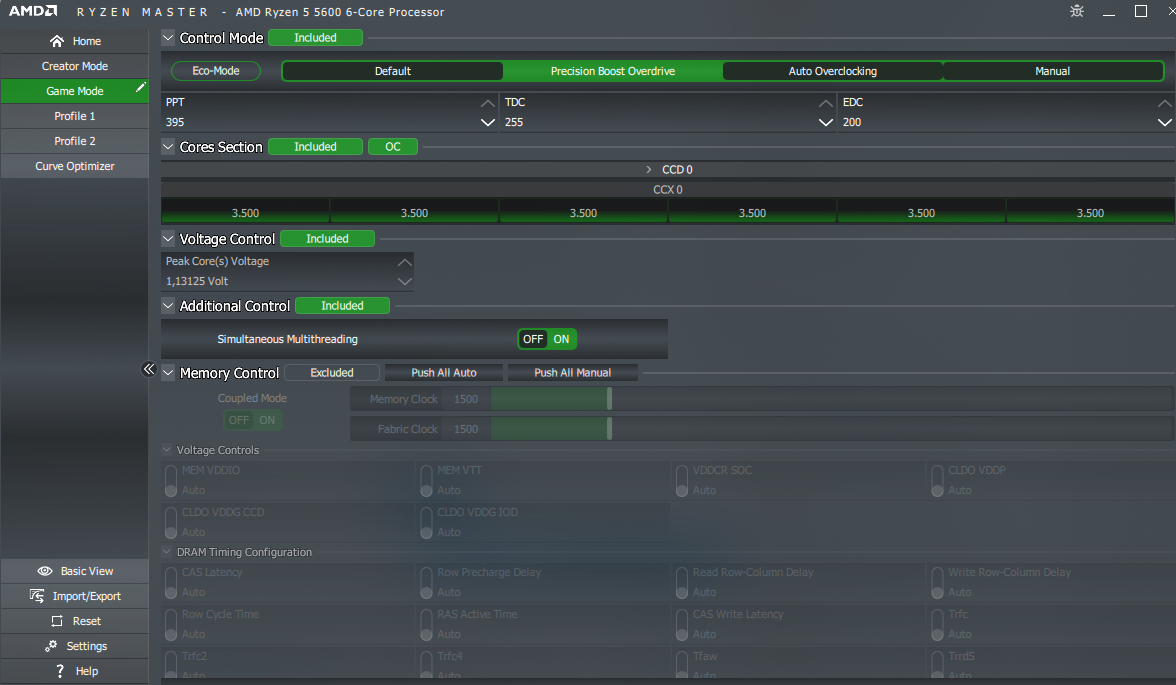This screenshot has height=685, width=1176.
Task: Decrease TDC value with down arrow
Action: pos(826,122)
